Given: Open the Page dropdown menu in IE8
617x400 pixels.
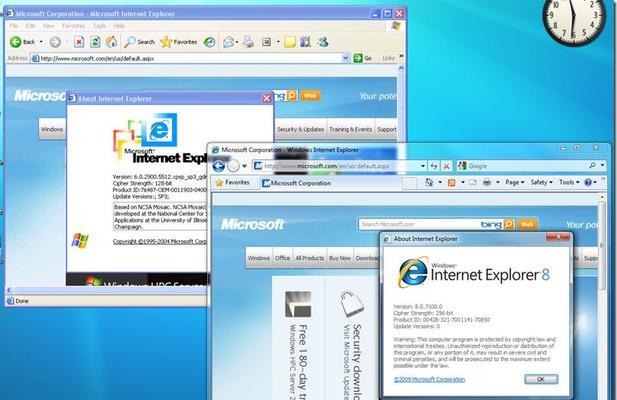Looking at the screenshot, I should (515, 182).
